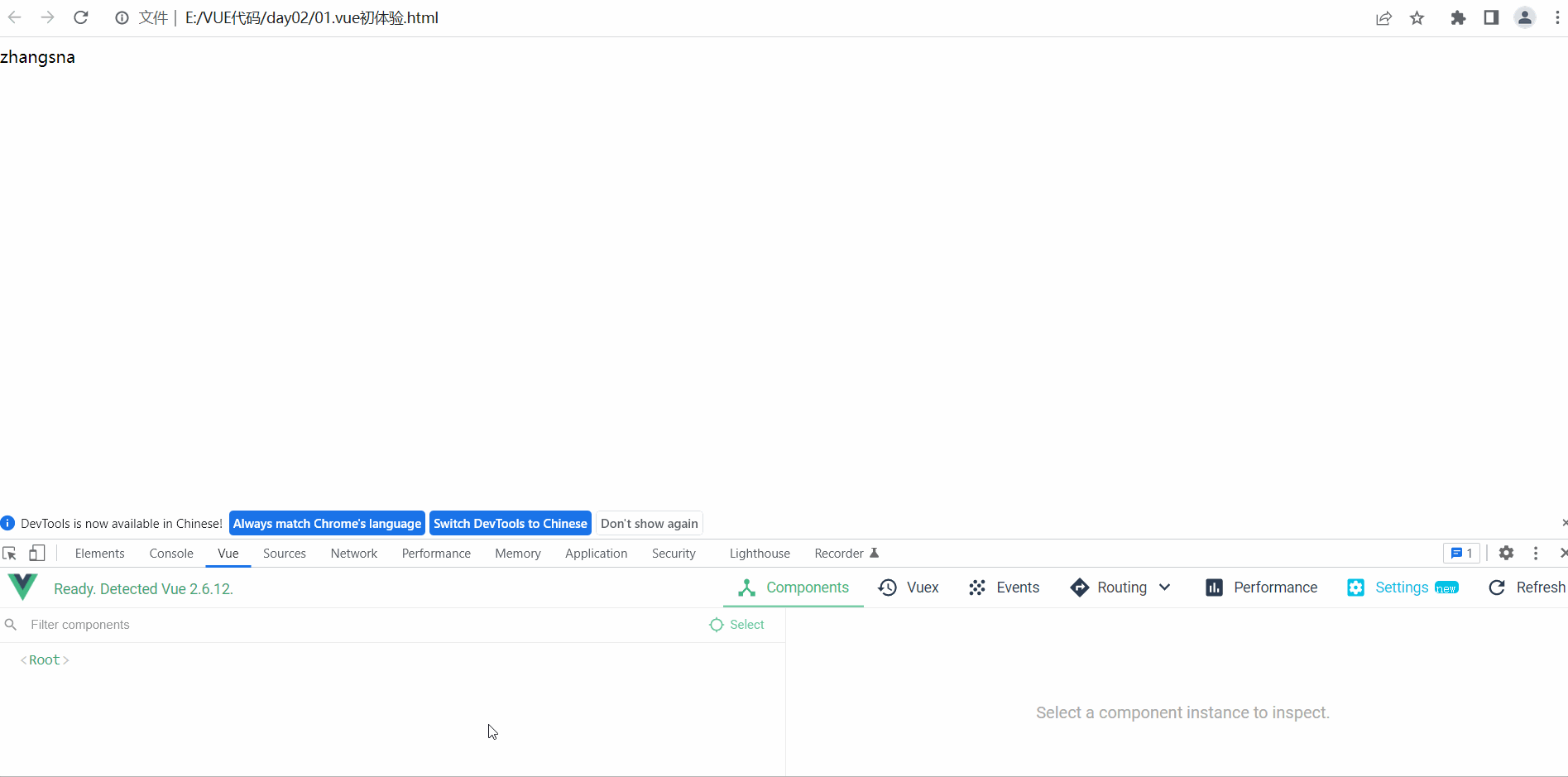Click the browser forward arrow
Screen dimensions: 1568x777
[x=48, y=17]
